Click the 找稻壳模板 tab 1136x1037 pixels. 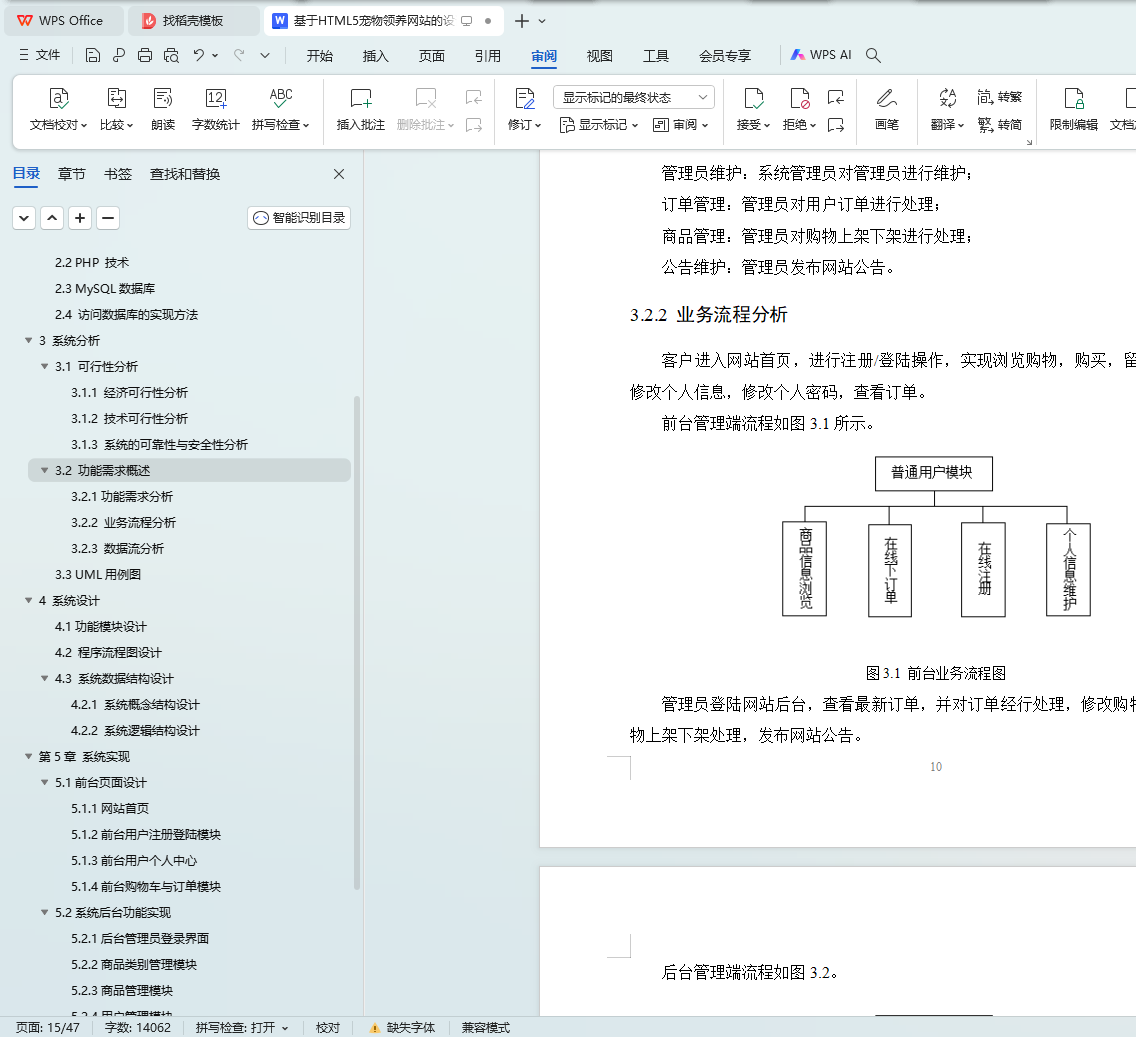tap(193, 21)
